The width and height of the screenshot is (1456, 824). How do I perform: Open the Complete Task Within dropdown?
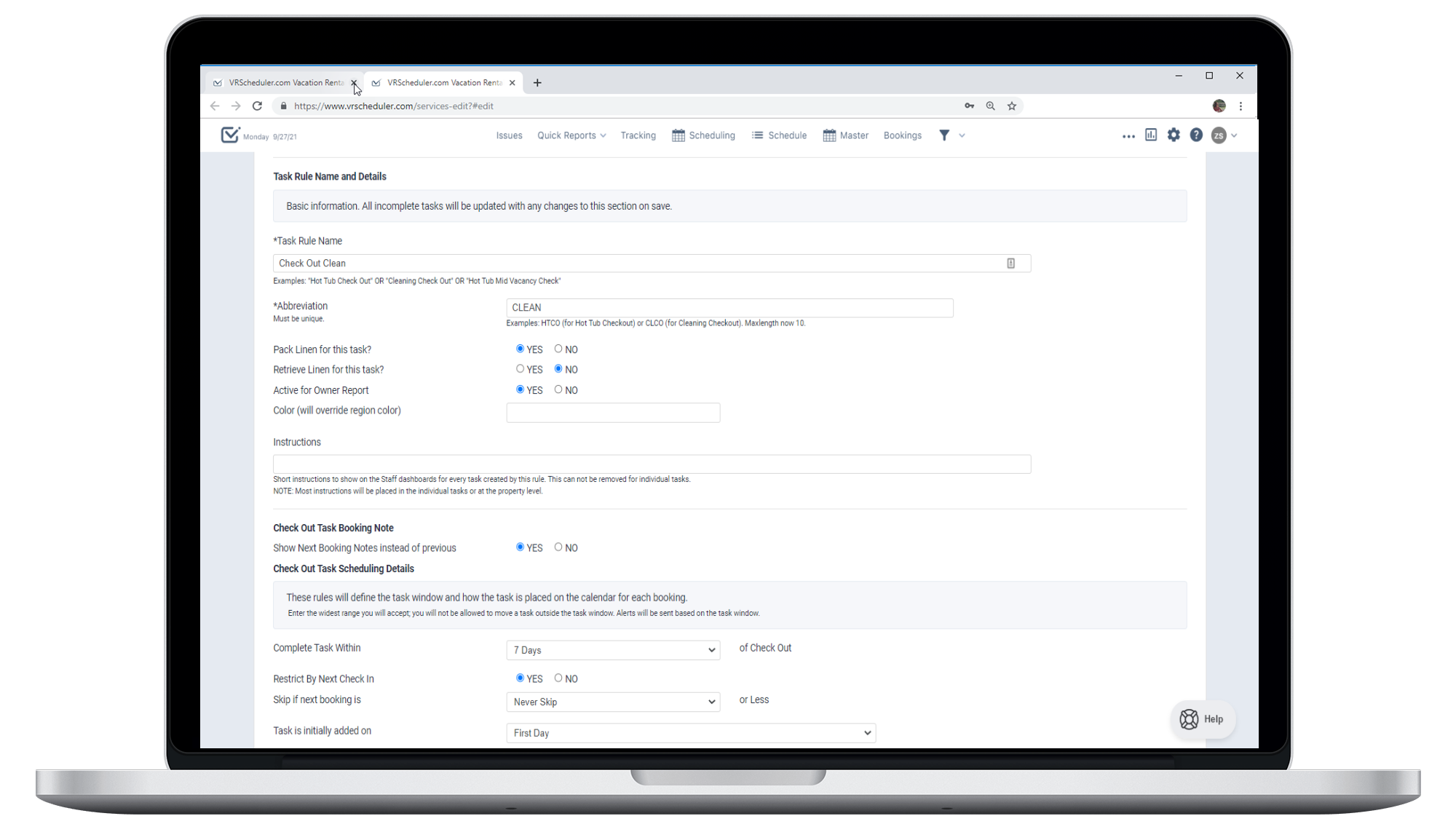[613, 650]
